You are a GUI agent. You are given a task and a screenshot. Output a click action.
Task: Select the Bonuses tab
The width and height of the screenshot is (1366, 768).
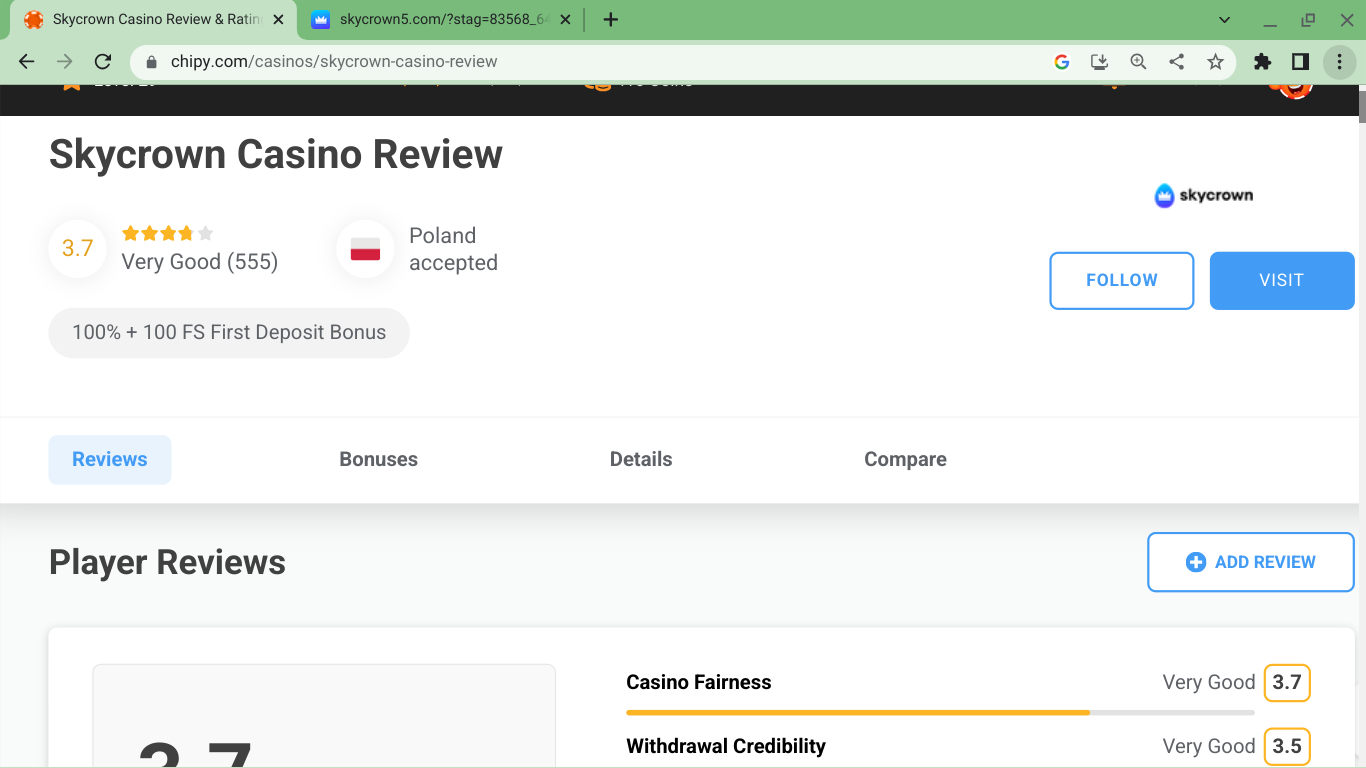[x=378, y=460]
